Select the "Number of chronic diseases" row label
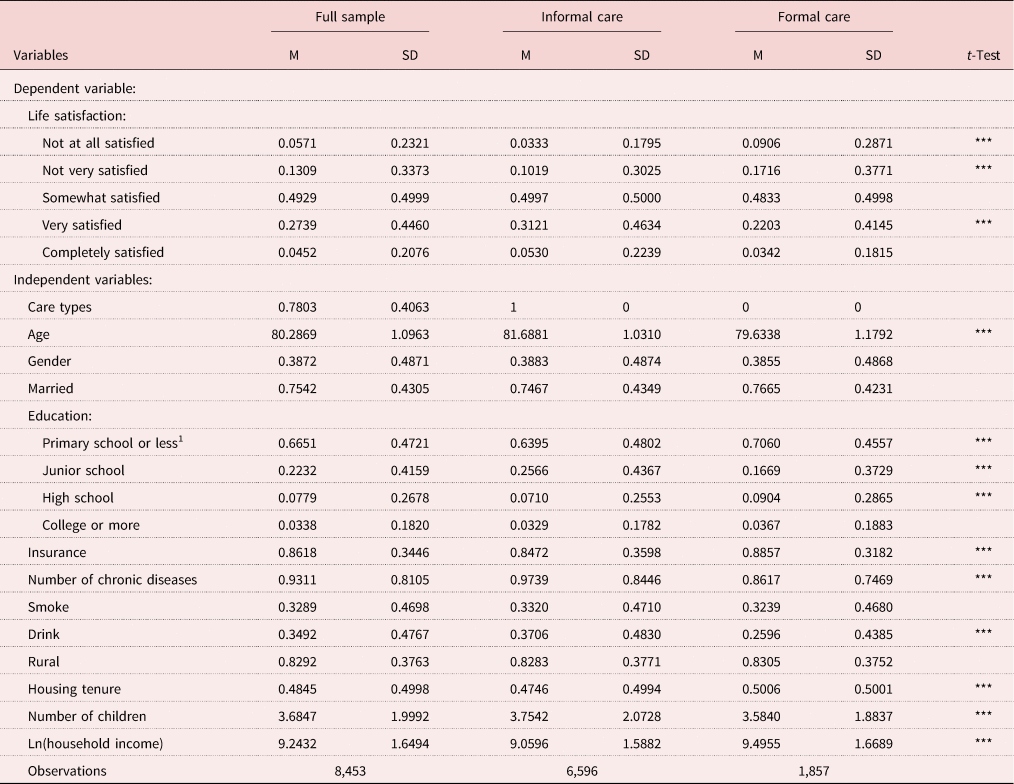Viewport: 1014px width, 784px height. click(x=112, y=580)
